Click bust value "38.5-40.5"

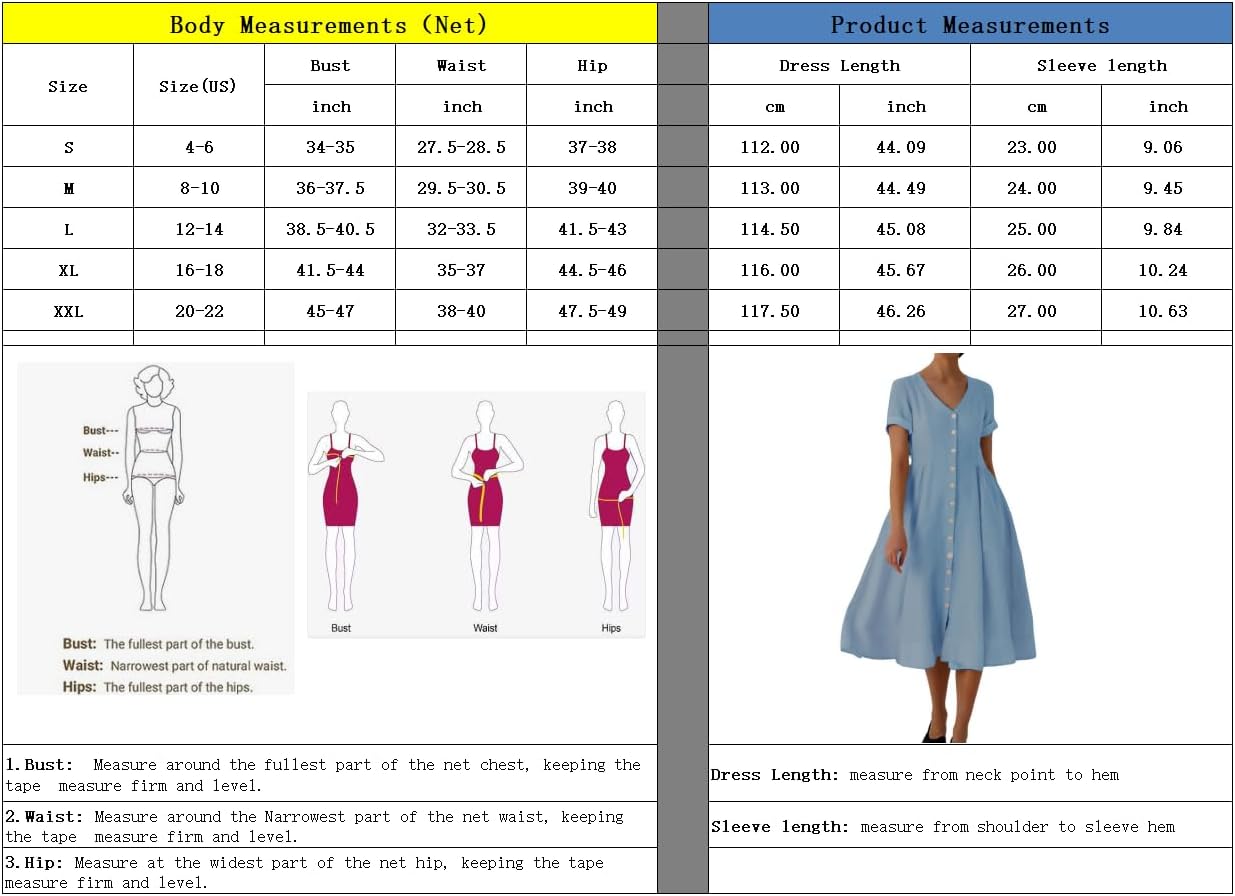coord(330,229)
